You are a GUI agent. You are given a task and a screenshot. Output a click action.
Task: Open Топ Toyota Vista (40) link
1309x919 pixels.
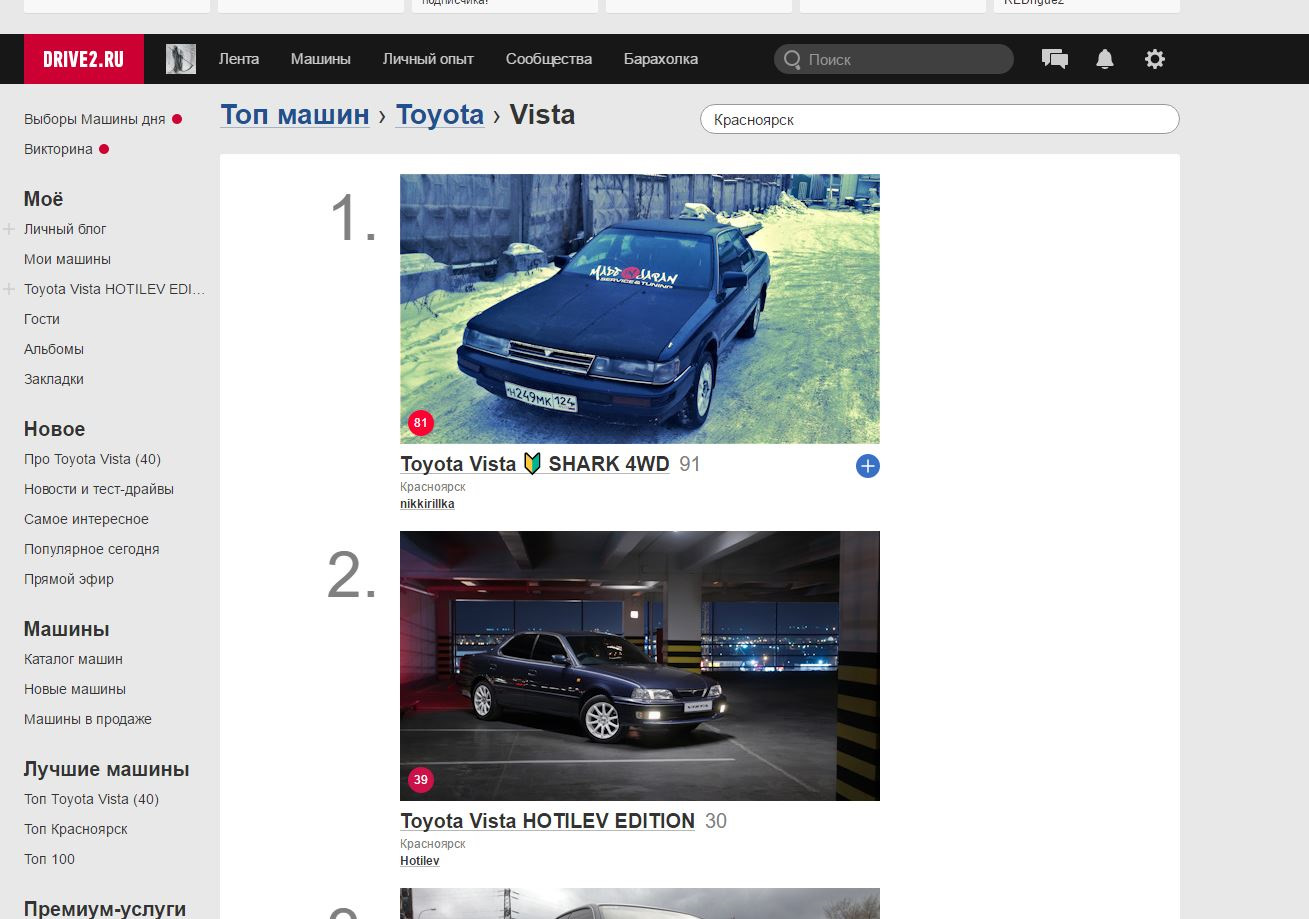[x=91, y=799]
